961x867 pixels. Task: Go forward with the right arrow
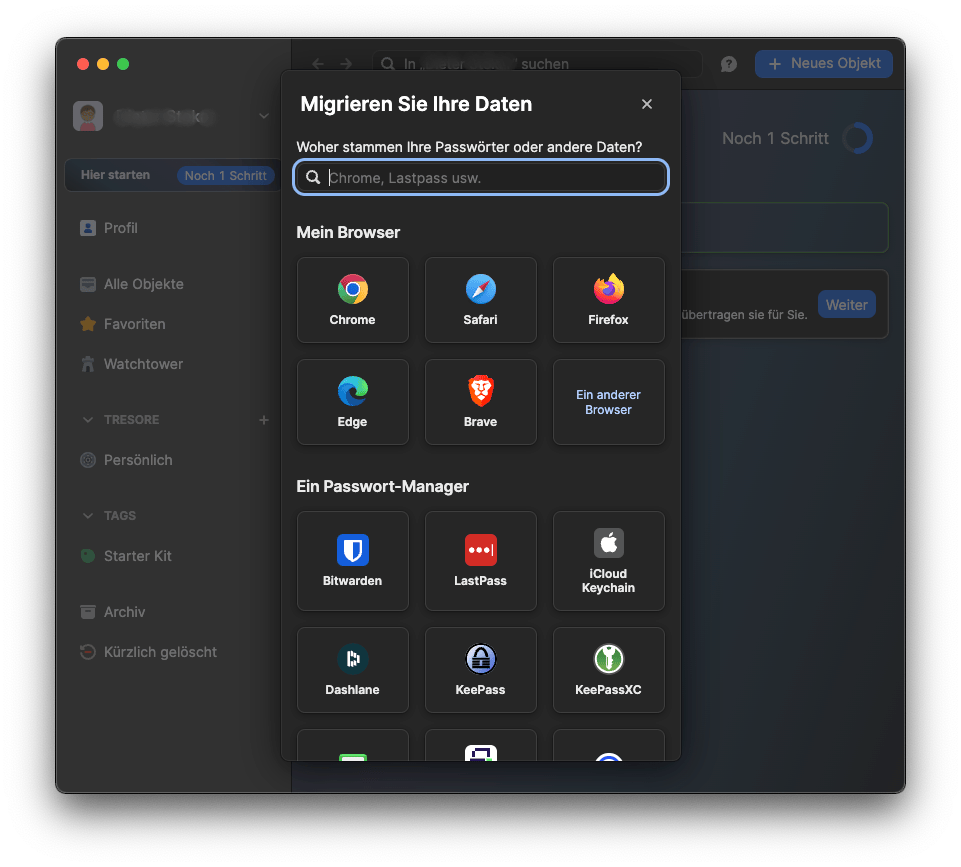coord(346,64)
